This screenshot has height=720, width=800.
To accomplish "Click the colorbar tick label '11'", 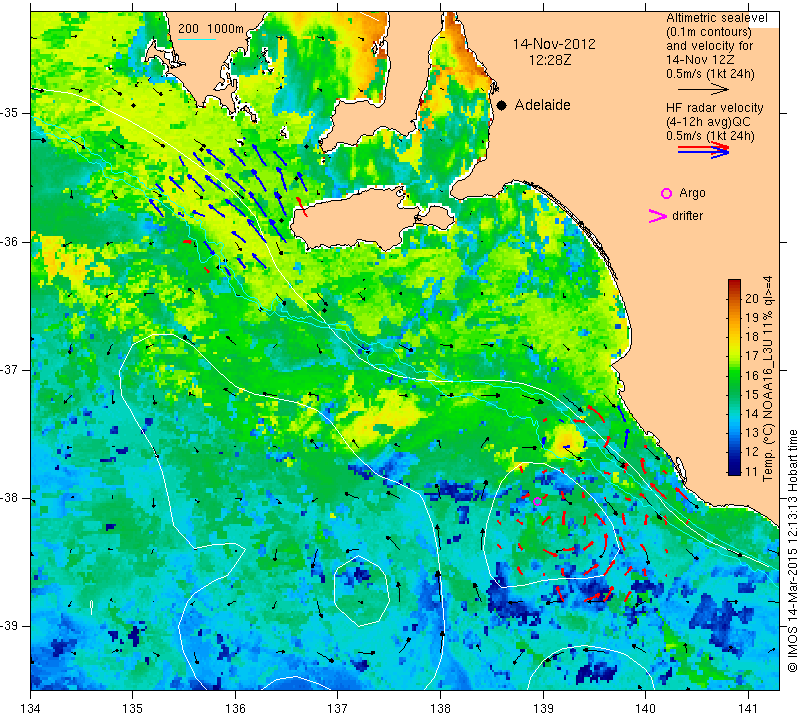I will pos(752,471).
